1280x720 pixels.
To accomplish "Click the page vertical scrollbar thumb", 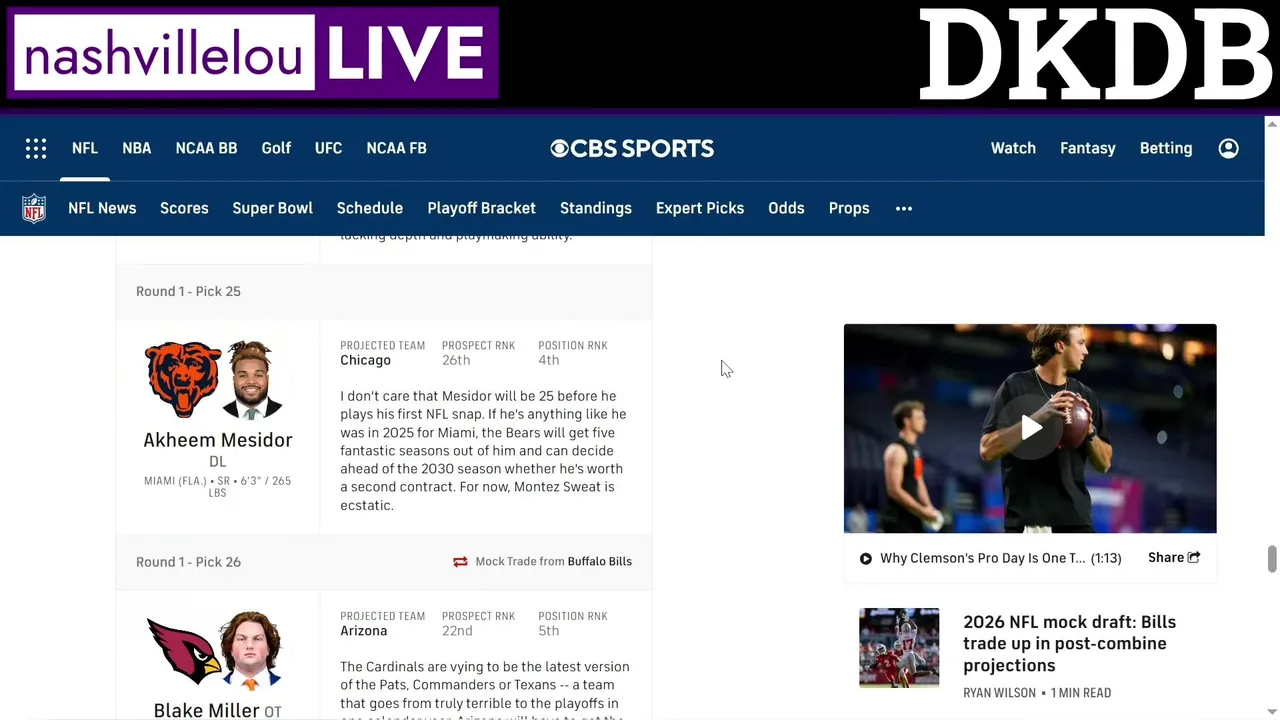I will (x=1272, y=559).
